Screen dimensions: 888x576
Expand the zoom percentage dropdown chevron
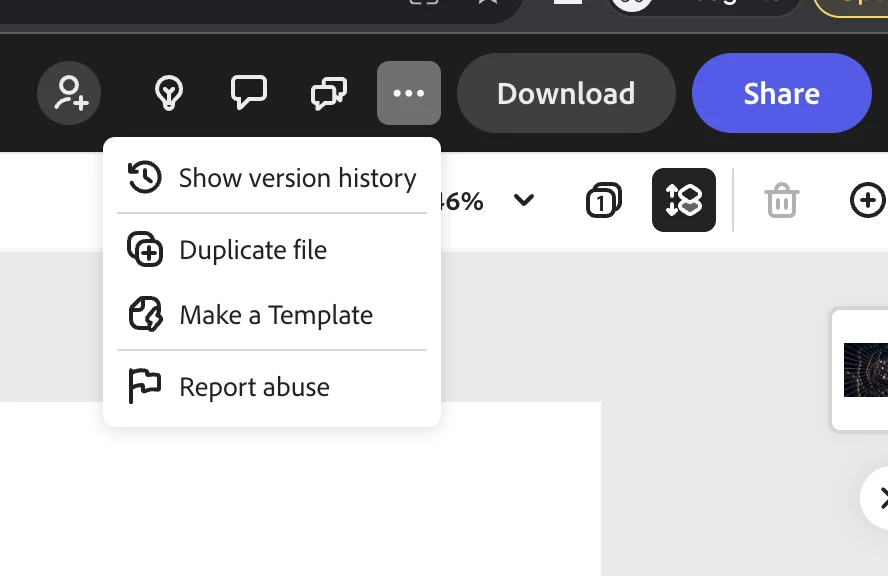(x=524, y=200)
